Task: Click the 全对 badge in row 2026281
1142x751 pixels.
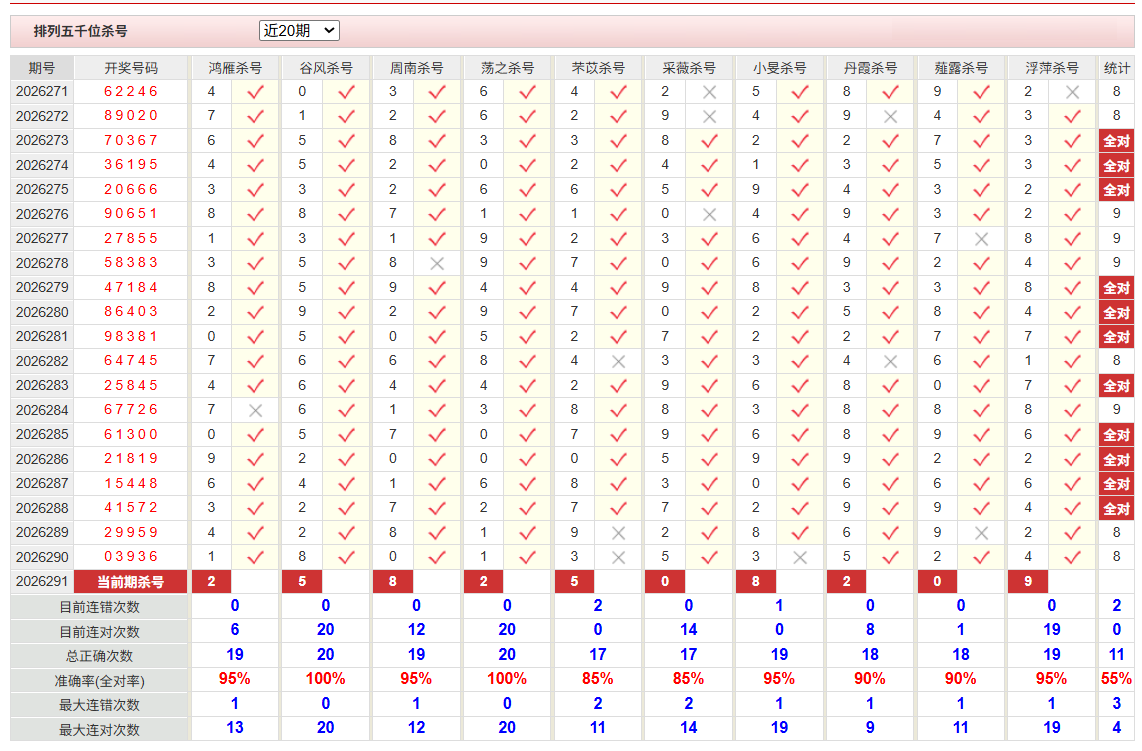Action: click(1117, 337)
